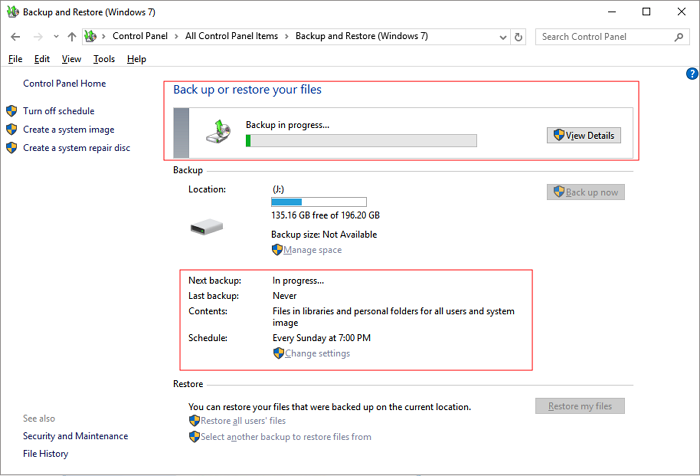Open the blue Help question mark
This screenshot has width=700, height=476.
[692, 74]
